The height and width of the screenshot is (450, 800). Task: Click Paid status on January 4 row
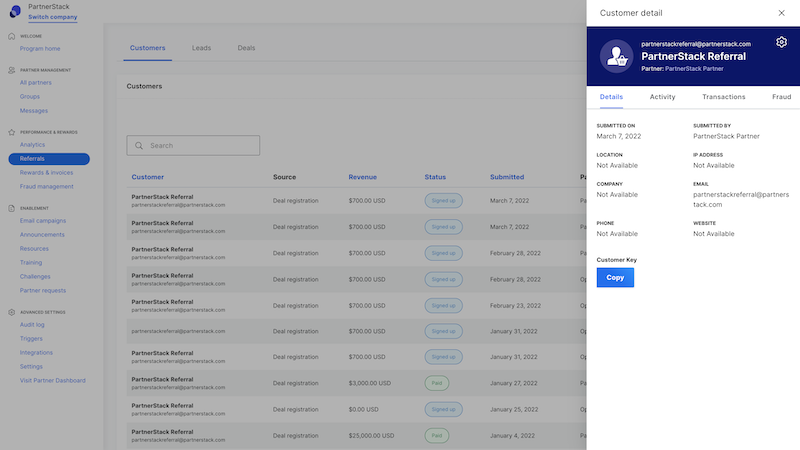click(437, 436)
